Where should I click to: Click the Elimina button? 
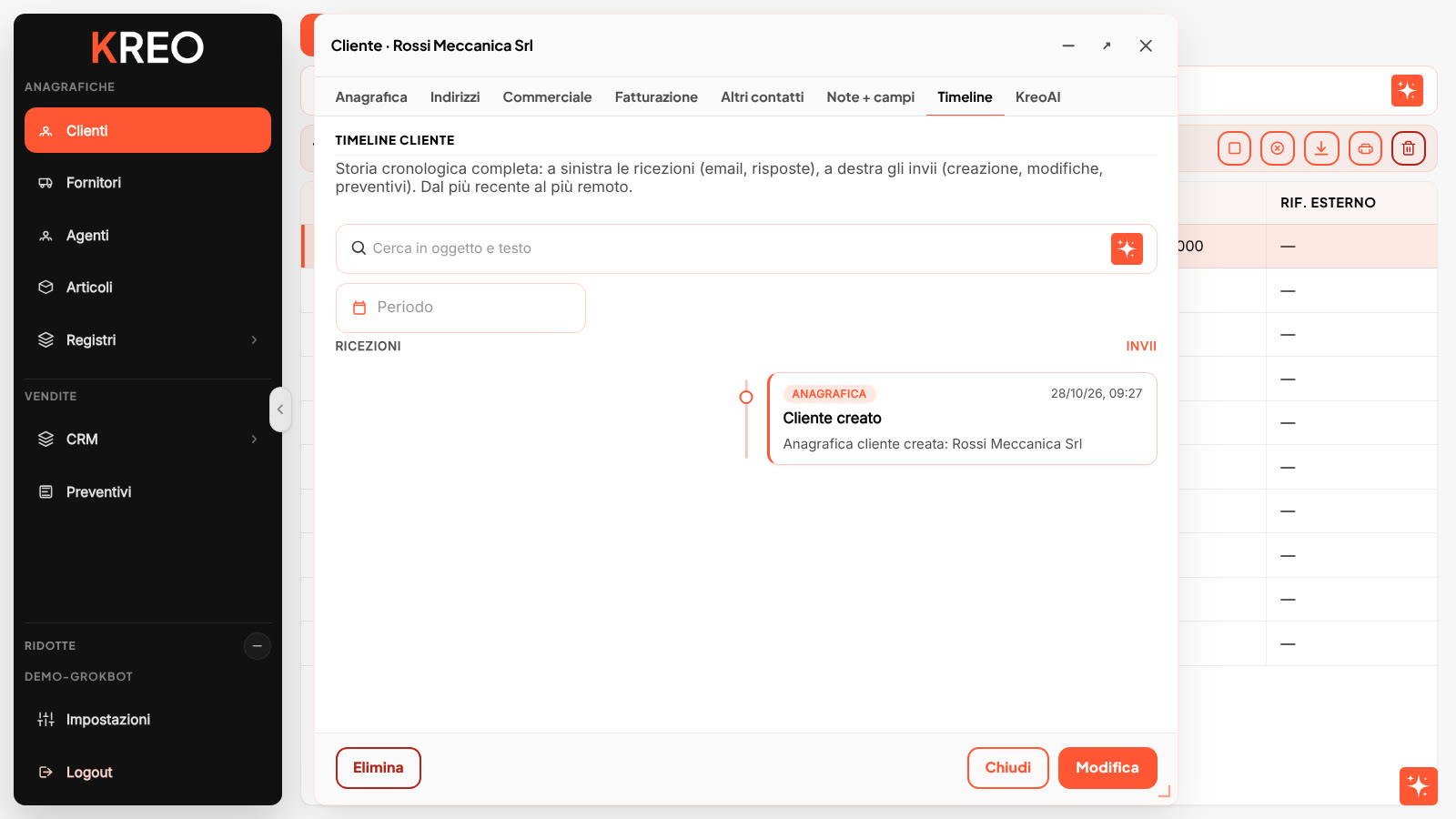[x=379, y=768]
